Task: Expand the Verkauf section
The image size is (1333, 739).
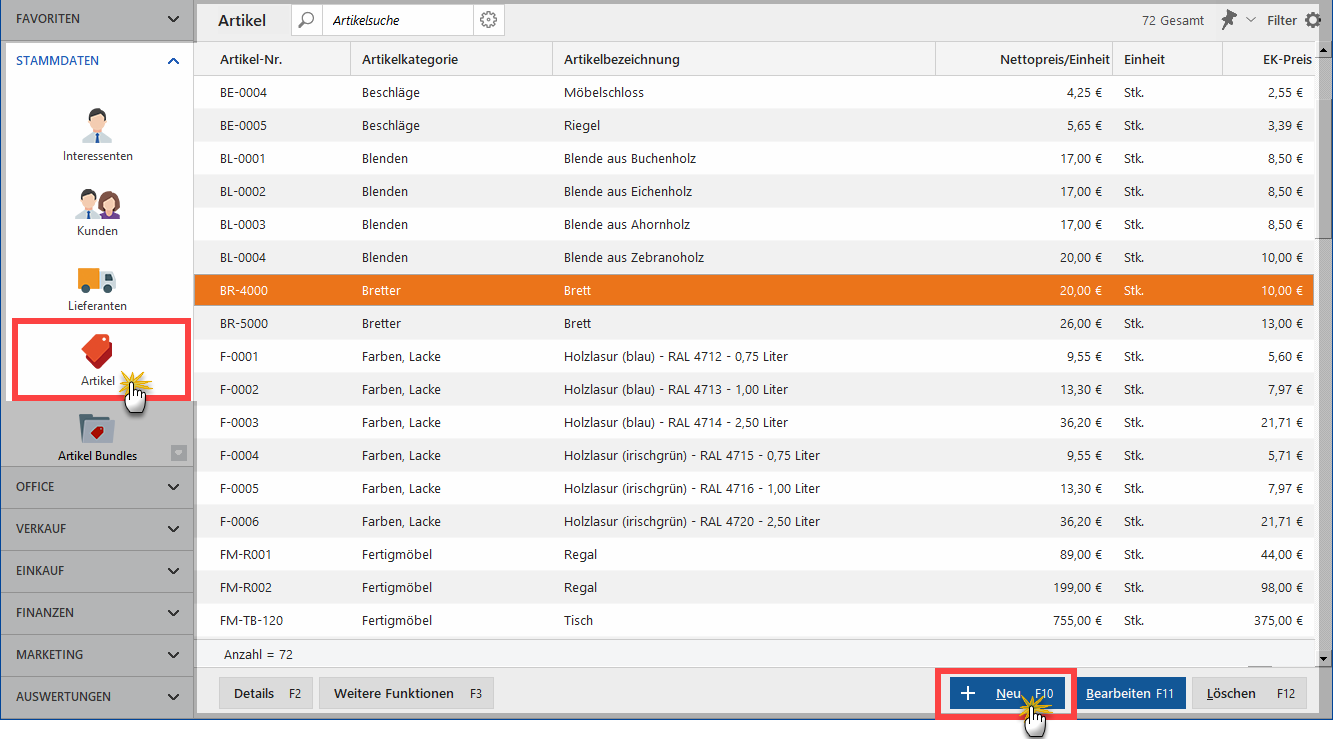Action: click(x=97, y=529)
